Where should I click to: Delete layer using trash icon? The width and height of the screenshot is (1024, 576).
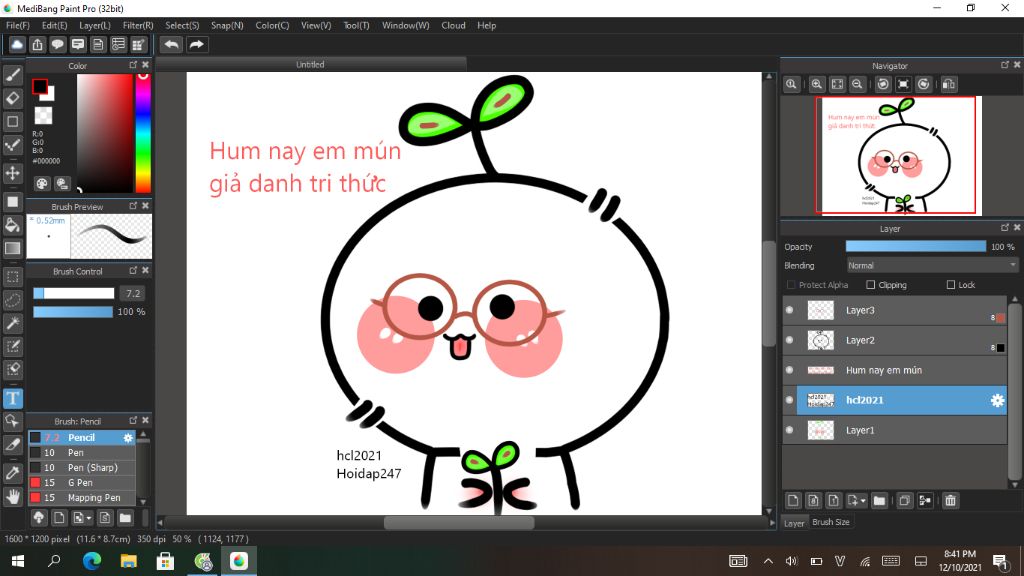pos(950,500)
